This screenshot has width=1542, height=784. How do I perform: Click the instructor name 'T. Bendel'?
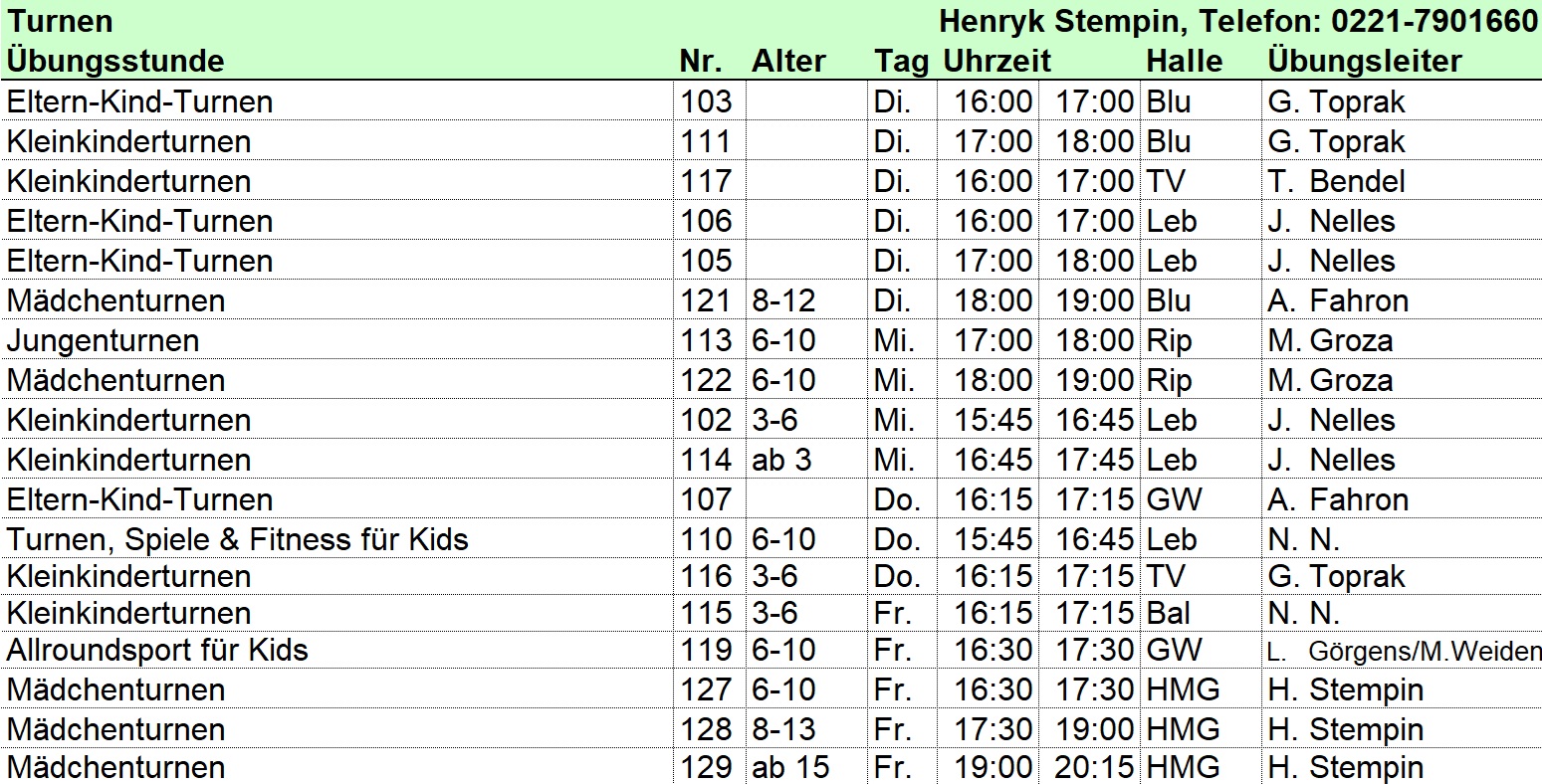point(1336,181)
